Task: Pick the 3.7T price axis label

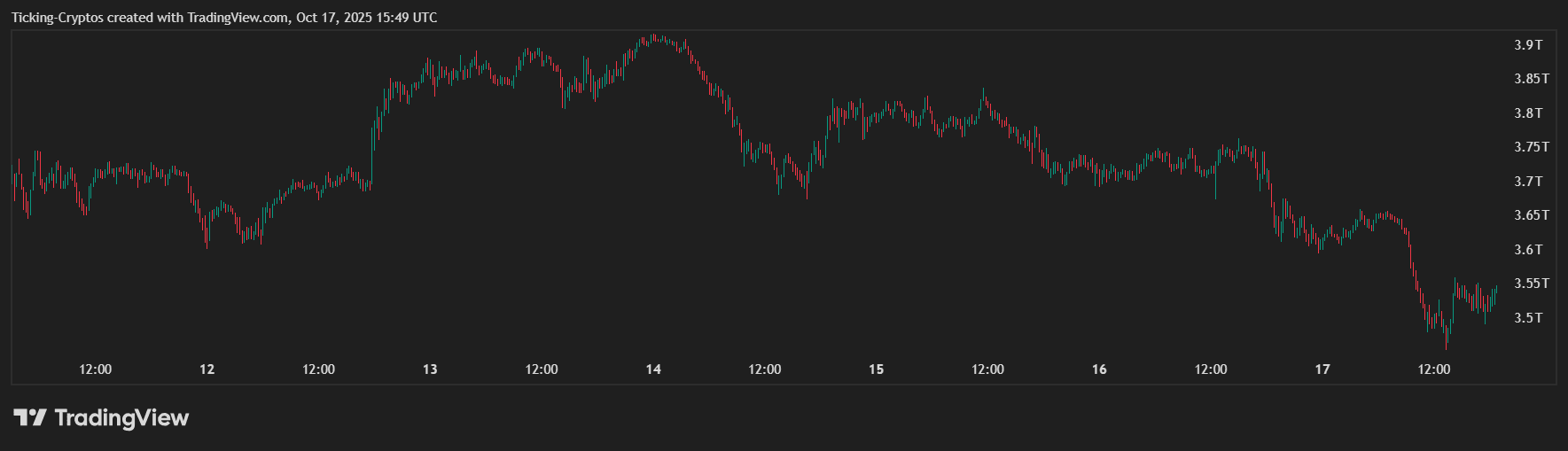Action: click(x=1527, y=181)
